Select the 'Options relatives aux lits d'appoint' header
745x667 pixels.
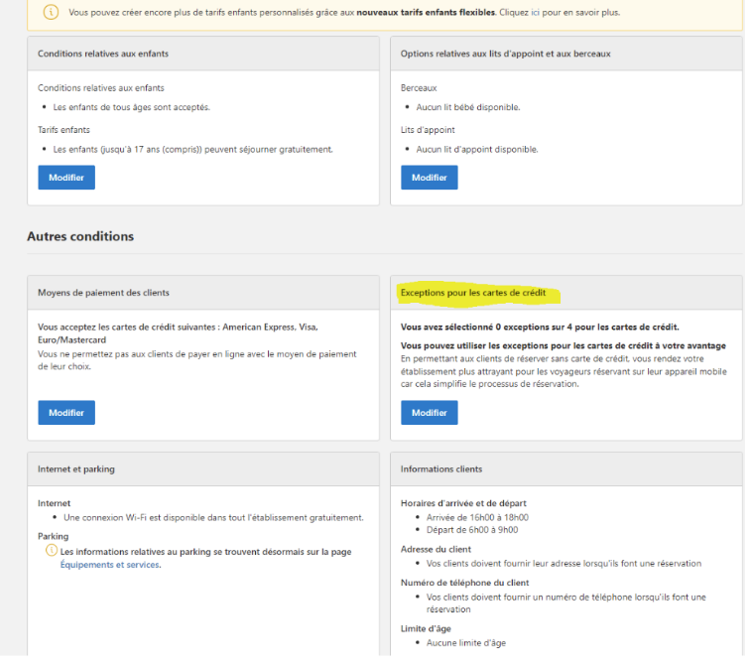pos(505,53)
